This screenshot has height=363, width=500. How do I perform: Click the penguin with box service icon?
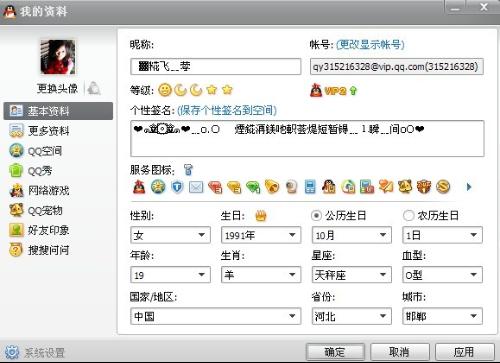(x=329, y=187)
